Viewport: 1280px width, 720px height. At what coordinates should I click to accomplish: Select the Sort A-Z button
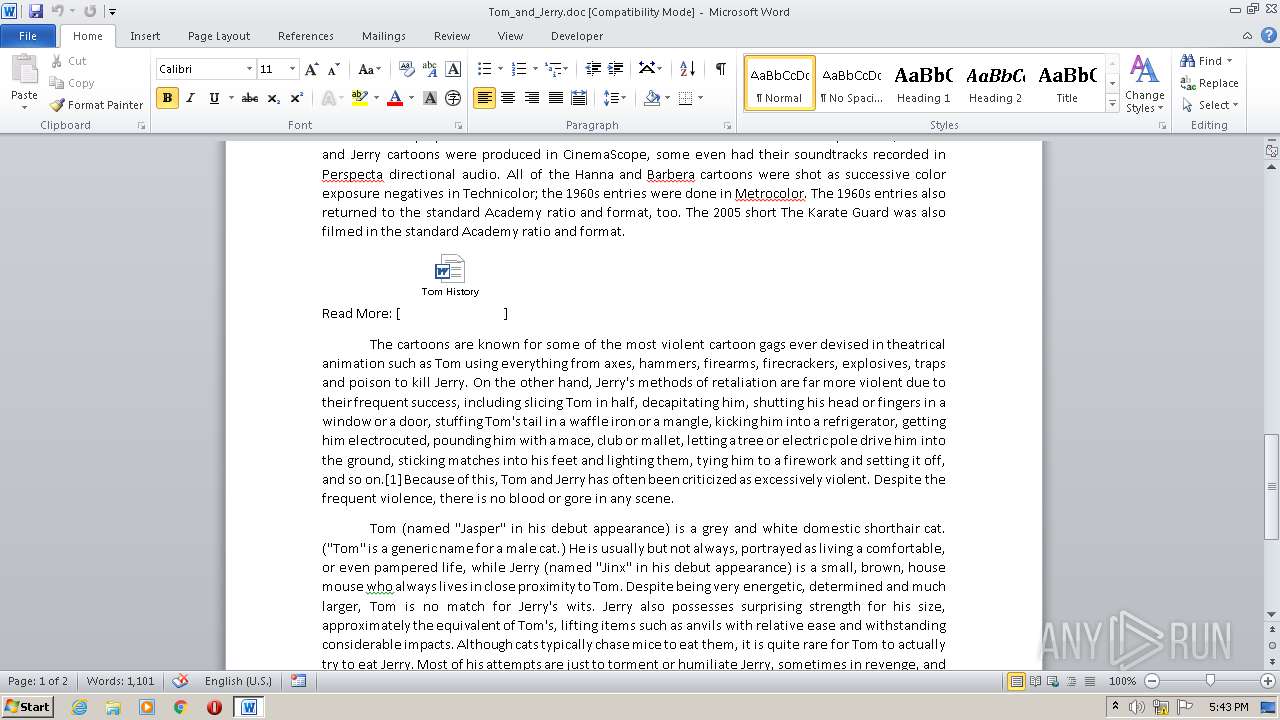point(687,69)
